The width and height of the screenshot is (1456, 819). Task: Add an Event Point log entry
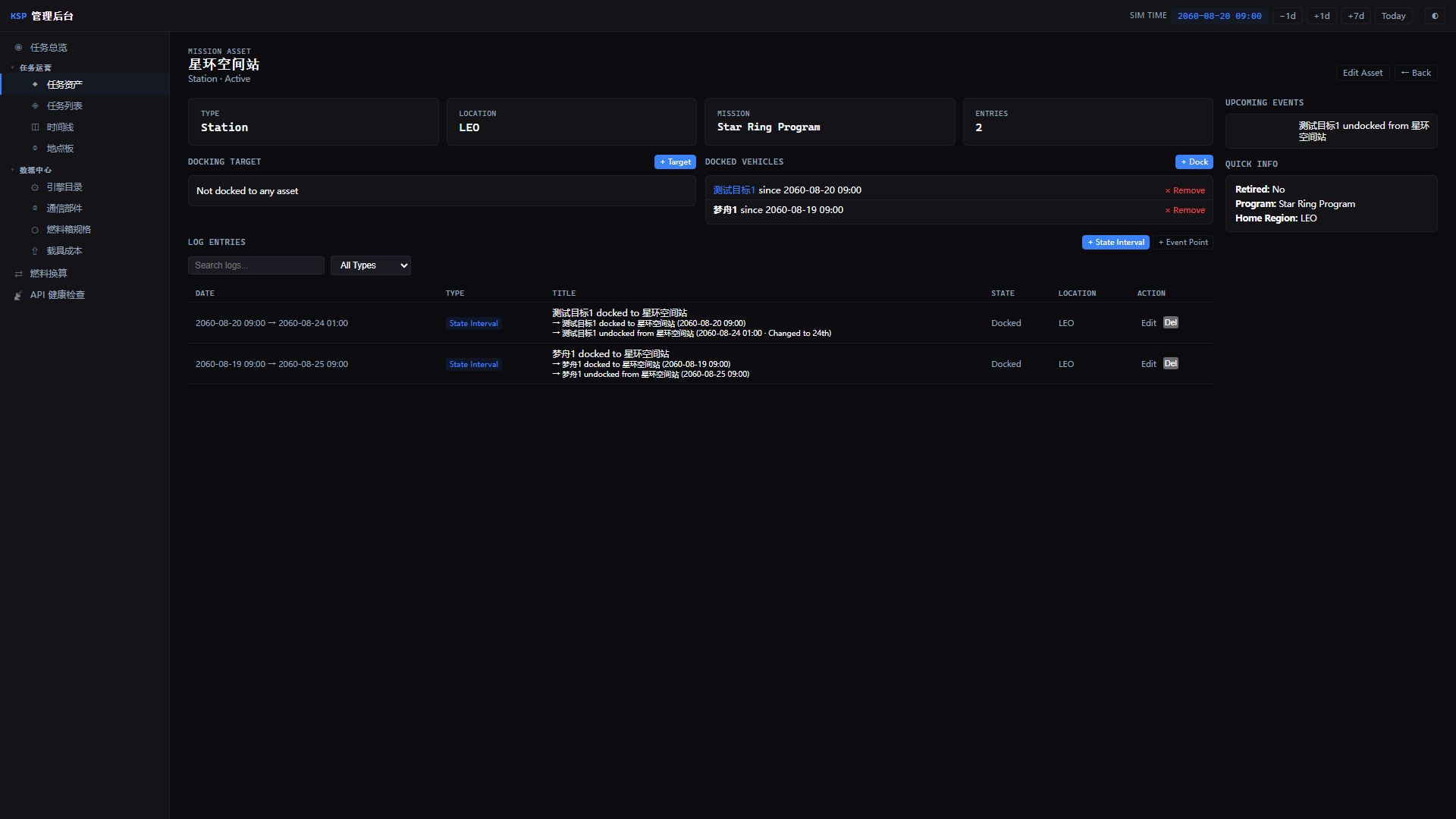(x=1183, y=243)
